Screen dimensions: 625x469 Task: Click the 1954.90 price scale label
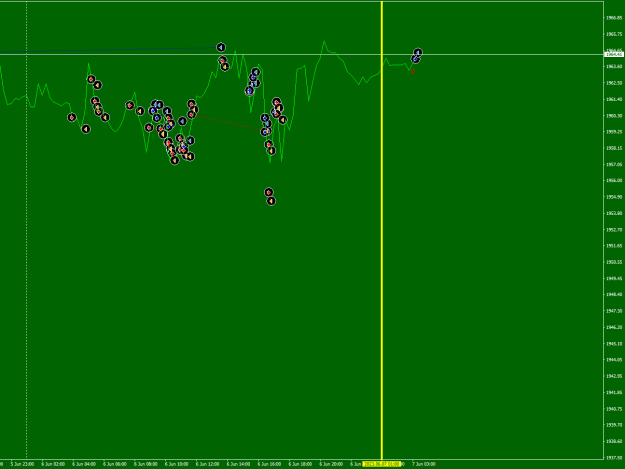click(614, 197)
